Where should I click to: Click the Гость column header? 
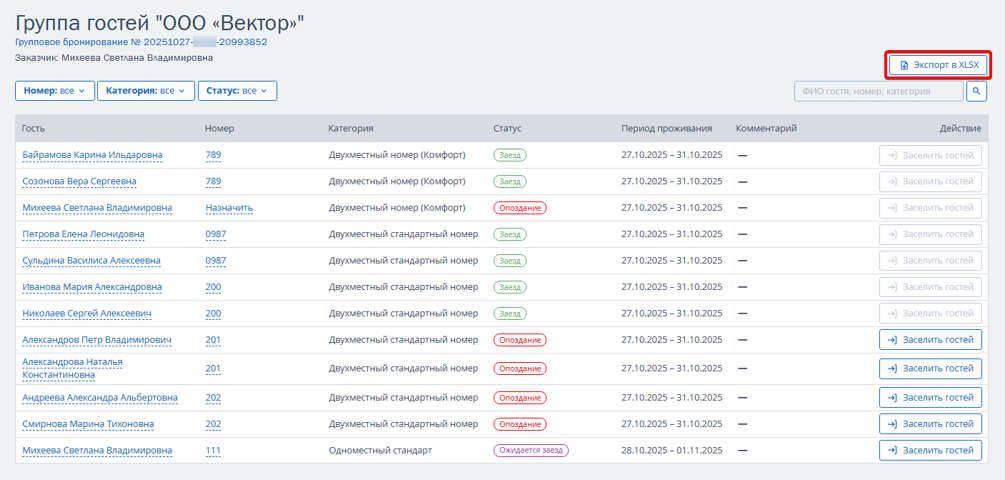[x=34, y=128]
